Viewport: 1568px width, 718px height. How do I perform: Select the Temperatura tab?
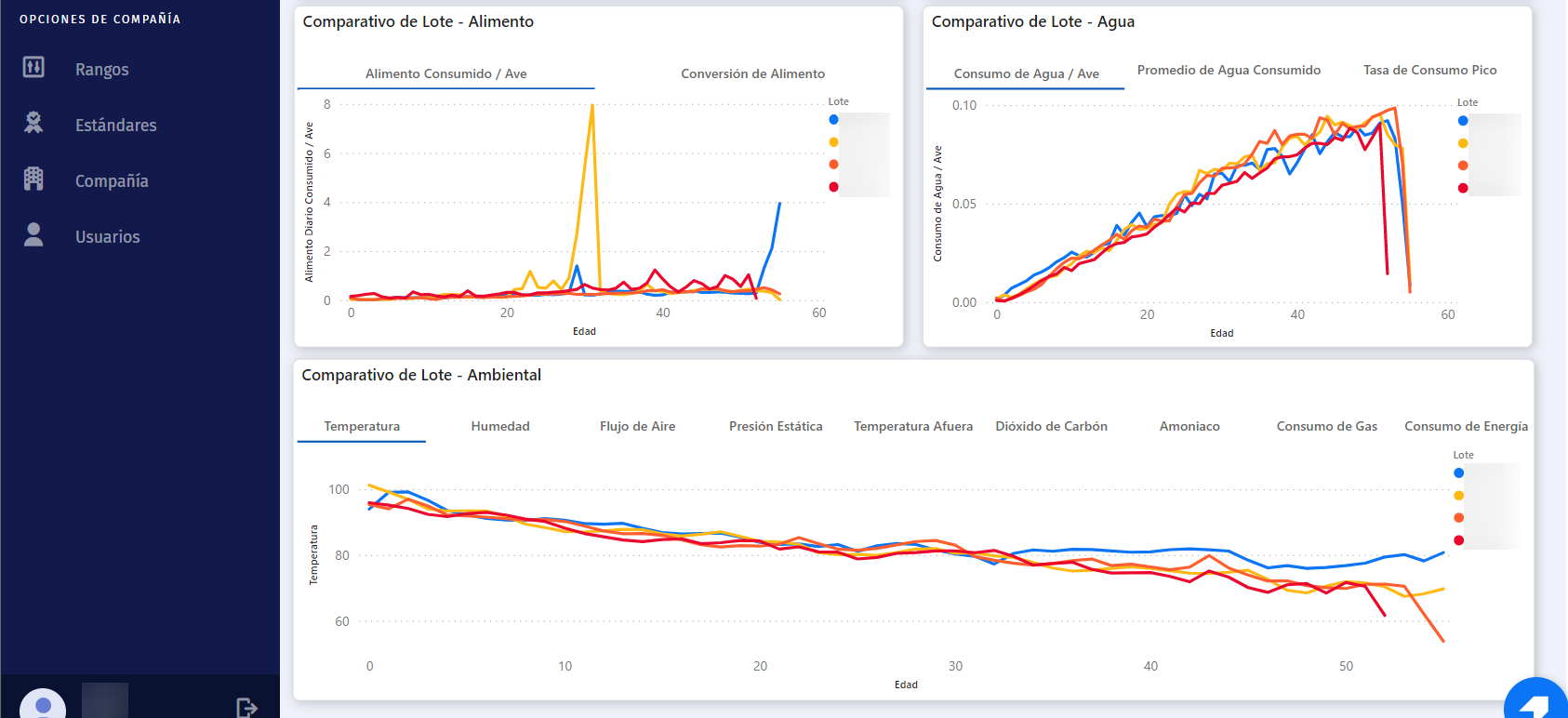pos(362,426)
